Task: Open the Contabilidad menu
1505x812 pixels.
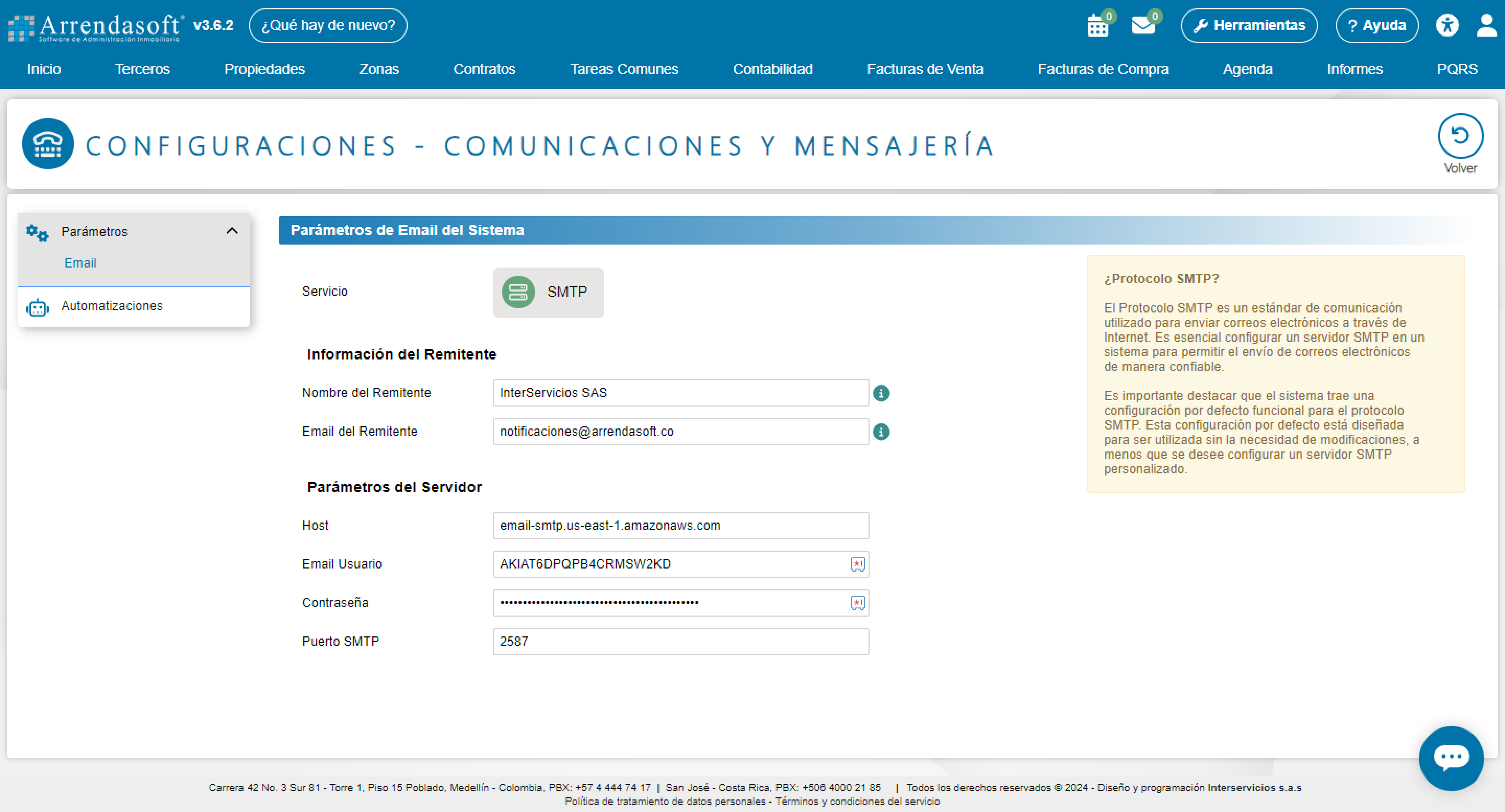Action: (772, 69)
